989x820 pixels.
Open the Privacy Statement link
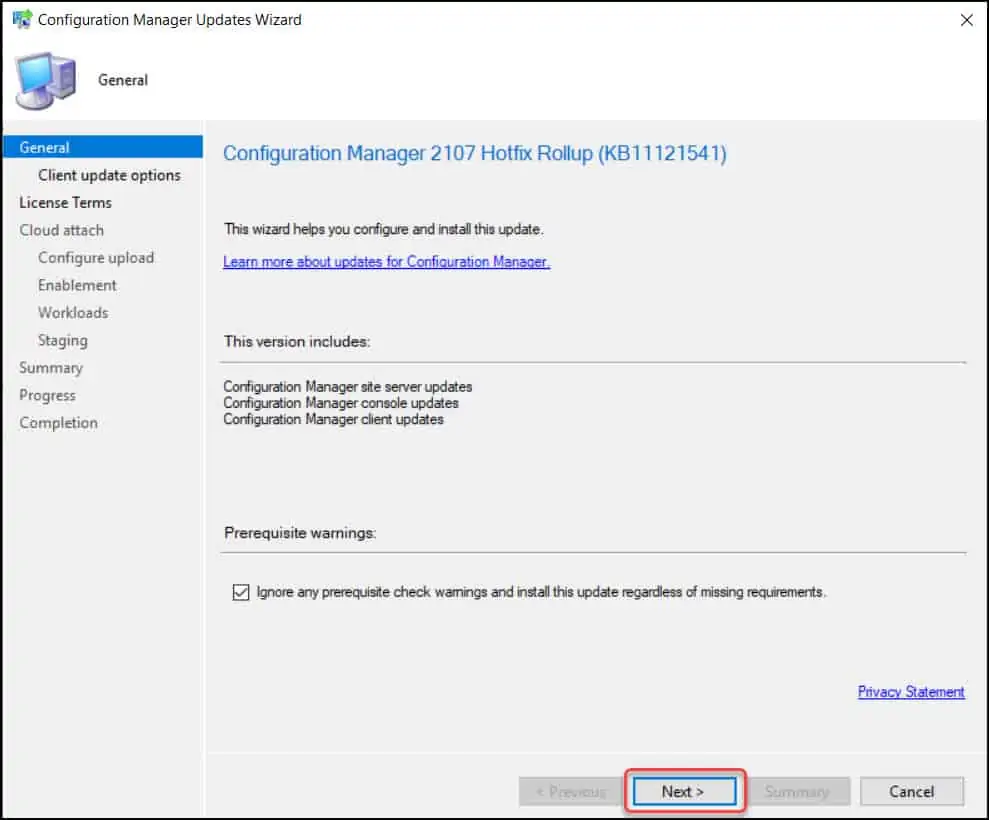point(911,692)
